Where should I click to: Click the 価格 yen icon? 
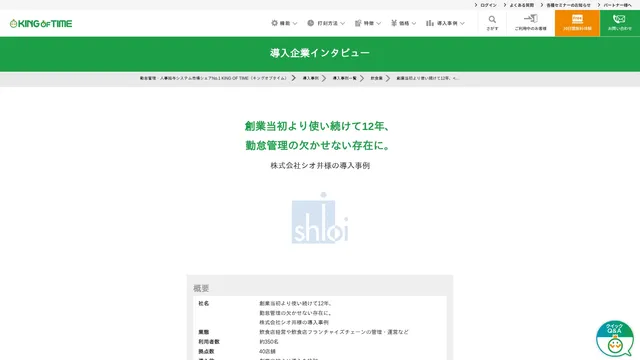(394, 23)
